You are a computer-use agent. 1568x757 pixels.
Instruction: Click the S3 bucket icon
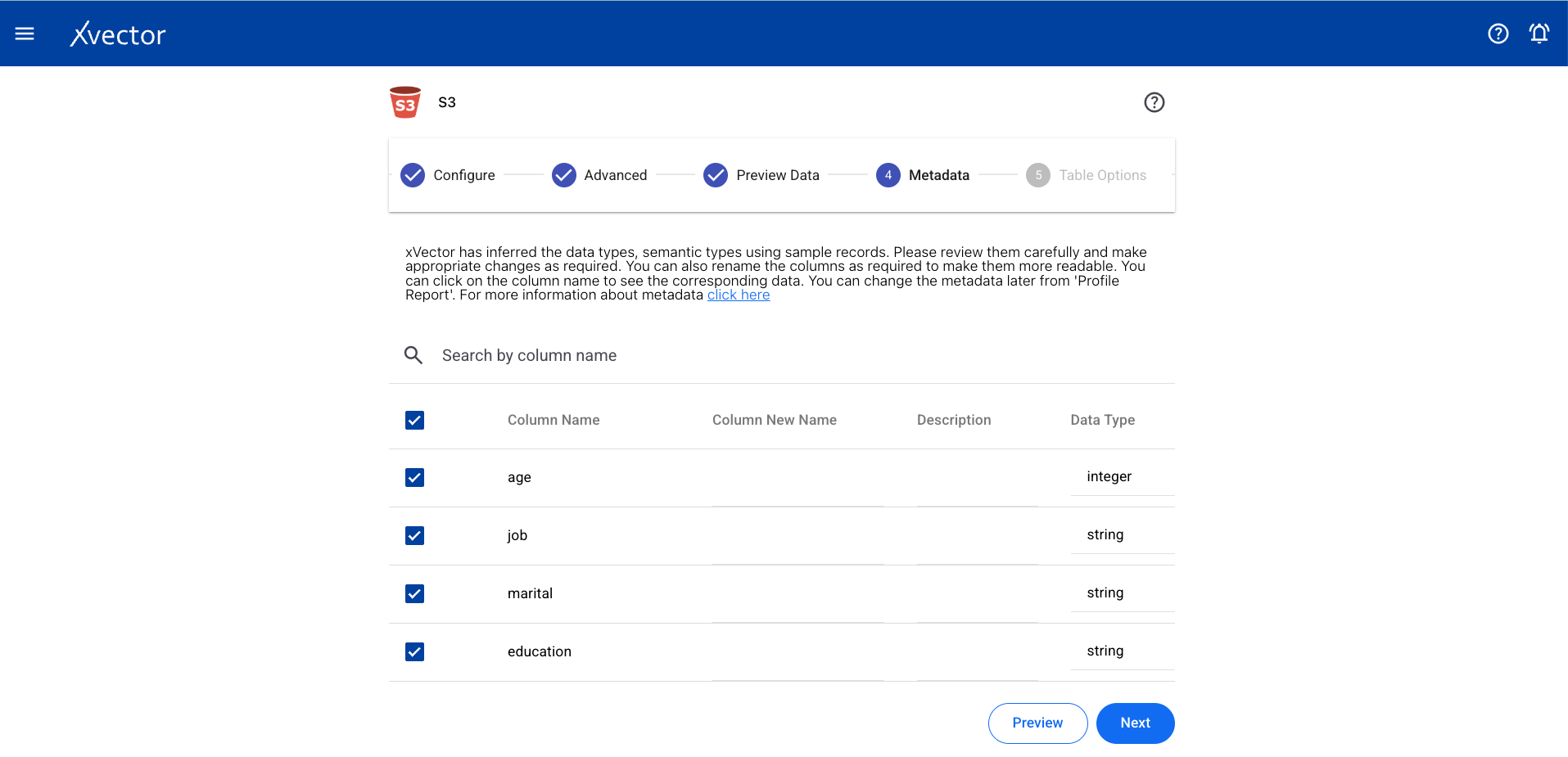[405, 102]
